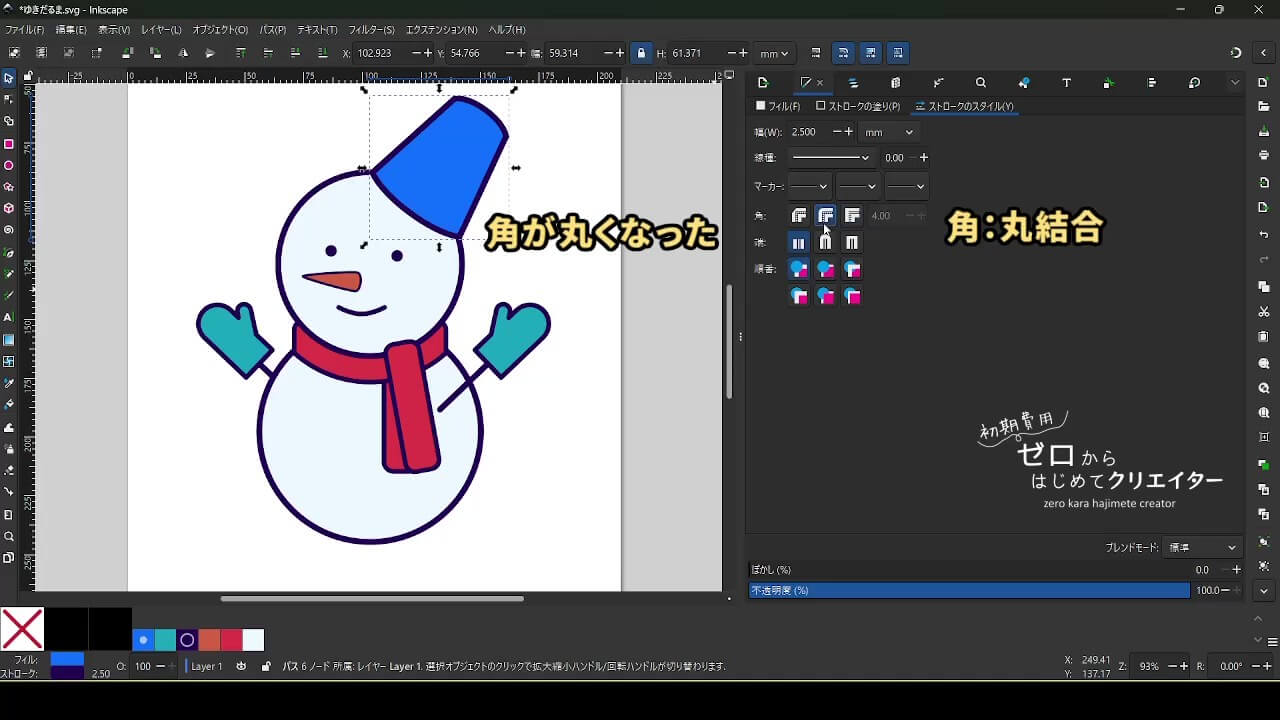This screenshot has width=1280, height=720.
Task: Switch to the ストロークの塗り(P) tab
Action: [858, 106]
